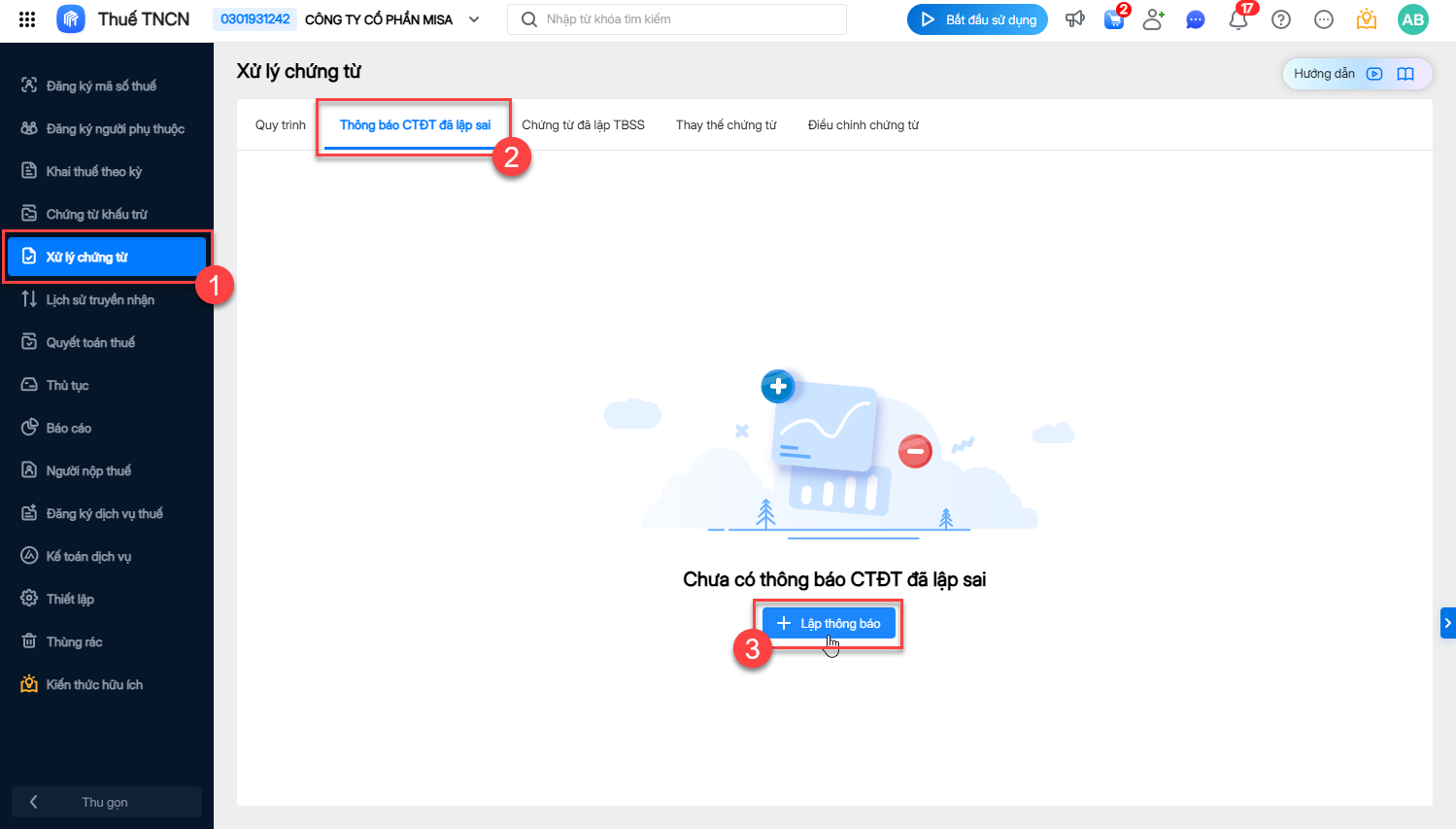Open Báo cáo menu item
Image resolution: width=1456 pixels, height=829 pixels.
tap(107, 428)
